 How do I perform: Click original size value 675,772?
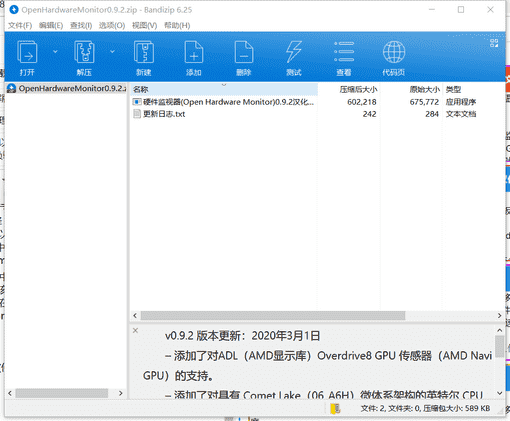[424, 102]
